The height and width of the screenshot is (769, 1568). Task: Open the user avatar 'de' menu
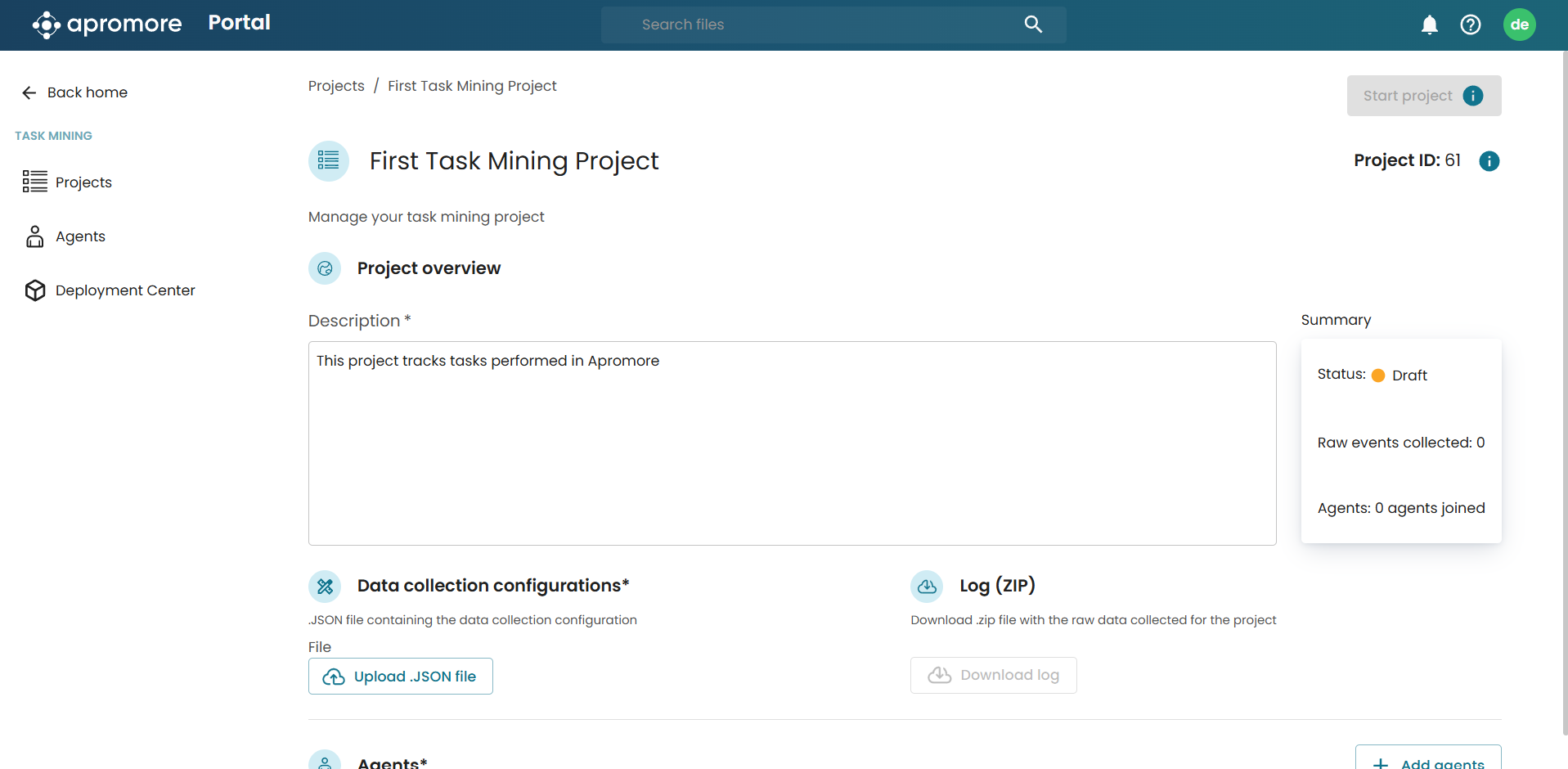click(x=1519, y=25)
